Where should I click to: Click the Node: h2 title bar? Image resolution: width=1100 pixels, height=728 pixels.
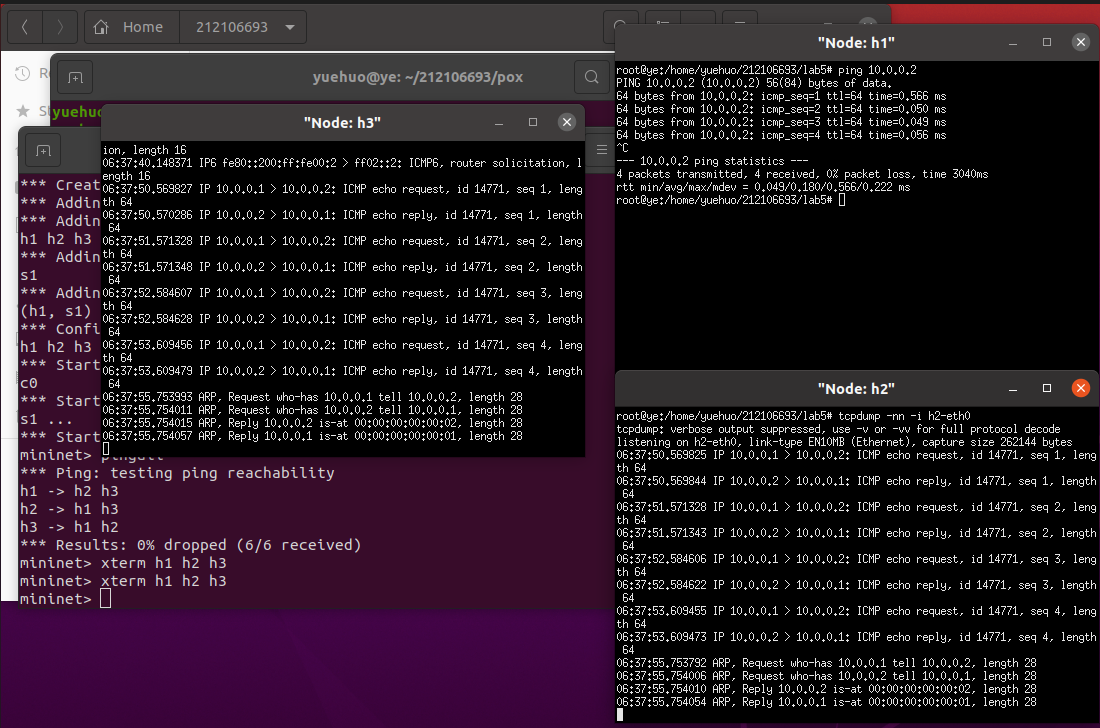(x=856, y=389)
